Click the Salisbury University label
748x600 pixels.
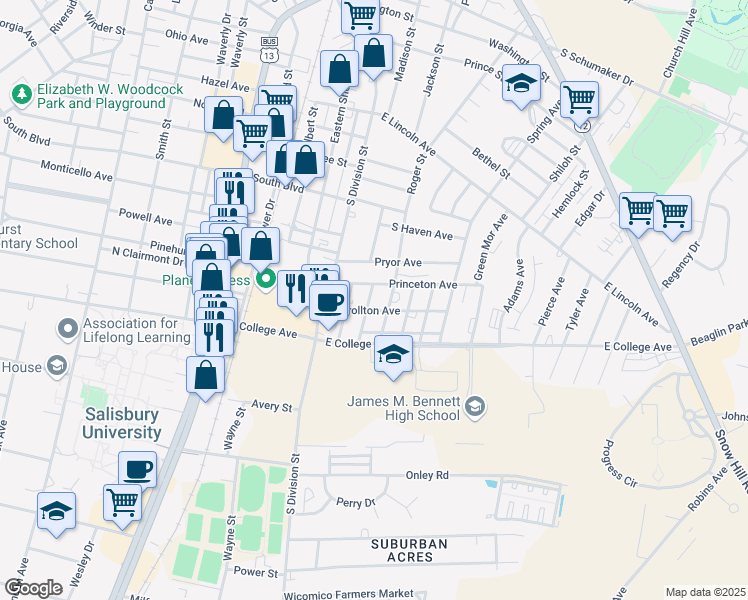tap(122, 423)
